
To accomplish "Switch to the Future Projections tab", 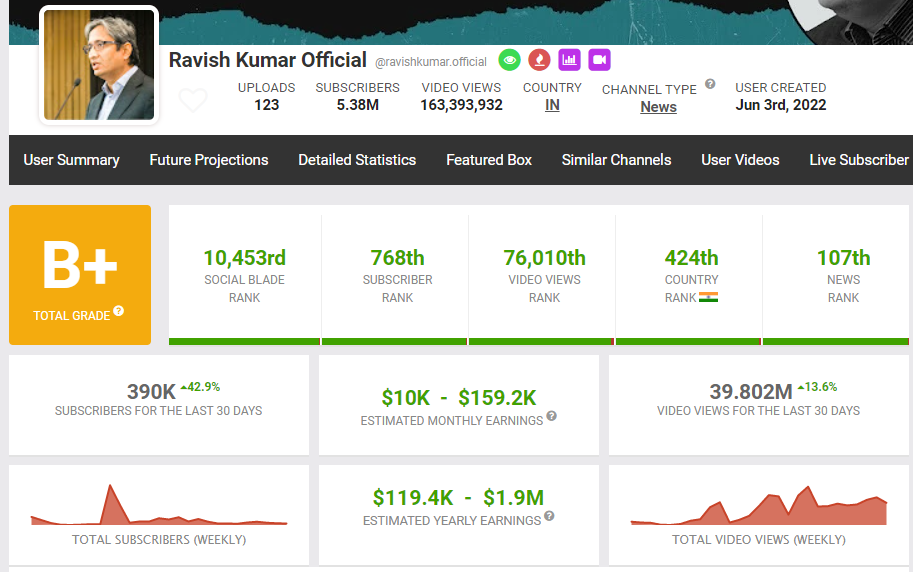I will tap(208, 160).
